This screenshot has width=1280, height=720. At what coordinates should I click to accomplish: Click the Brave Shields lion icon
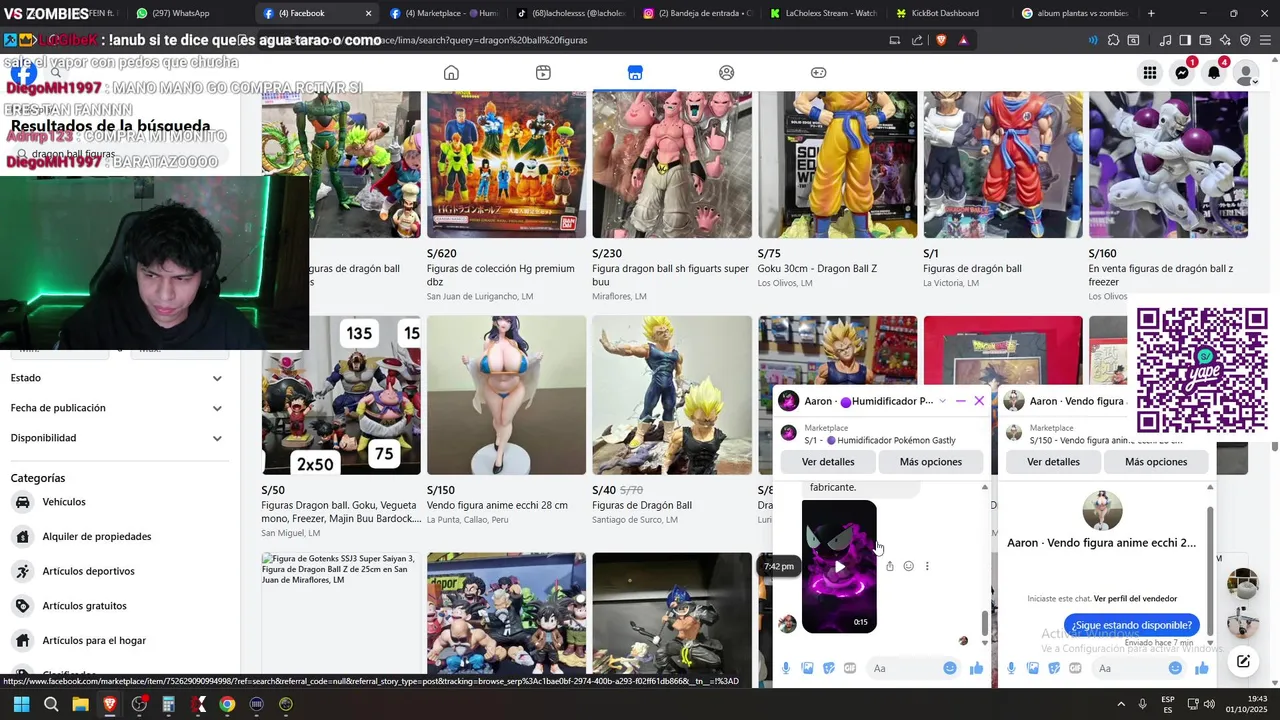click(941, 40)
